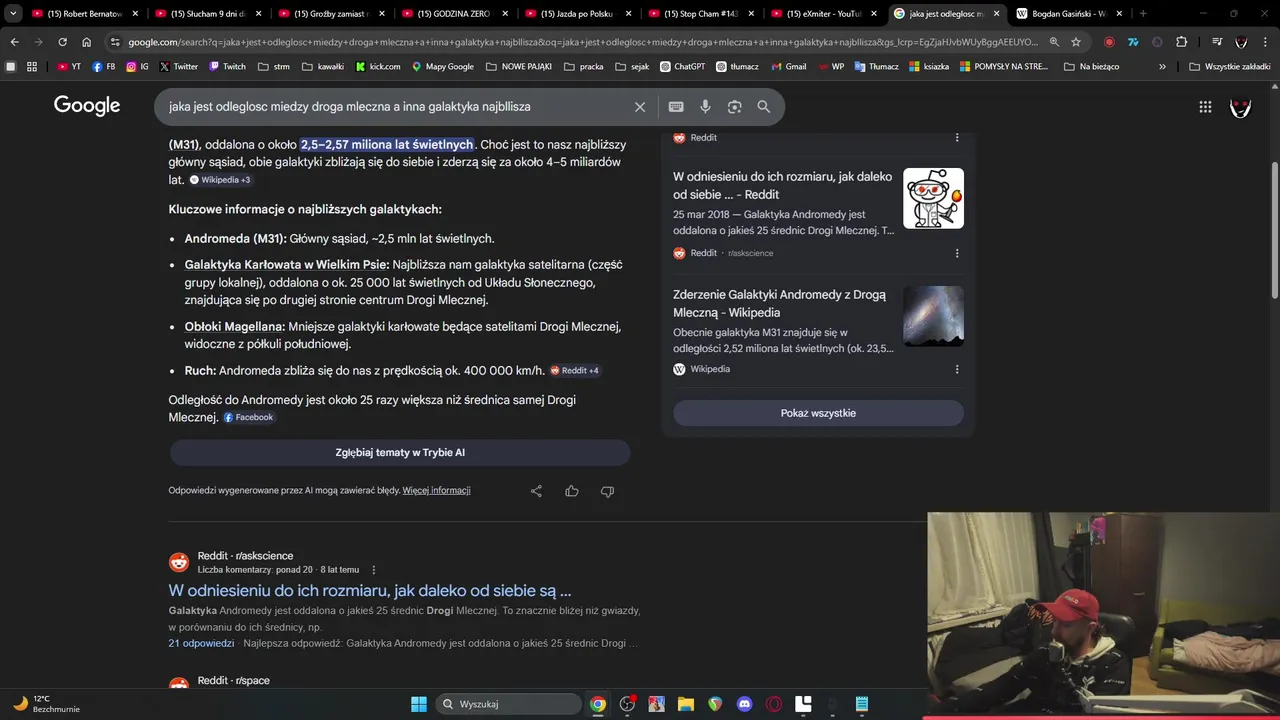Open the YT bookmark

click(x=69, y=66)
